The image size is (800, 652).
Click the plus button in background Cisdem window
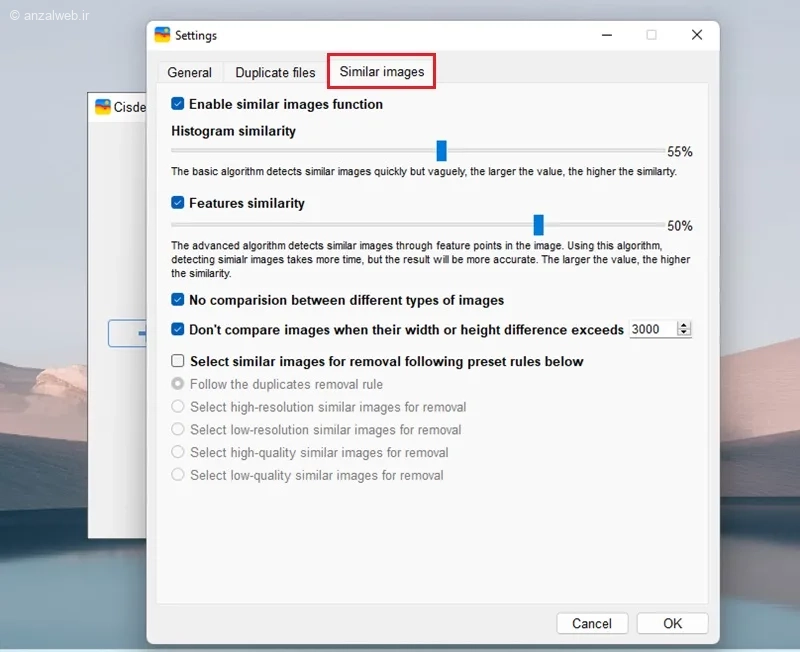[128, 334]
